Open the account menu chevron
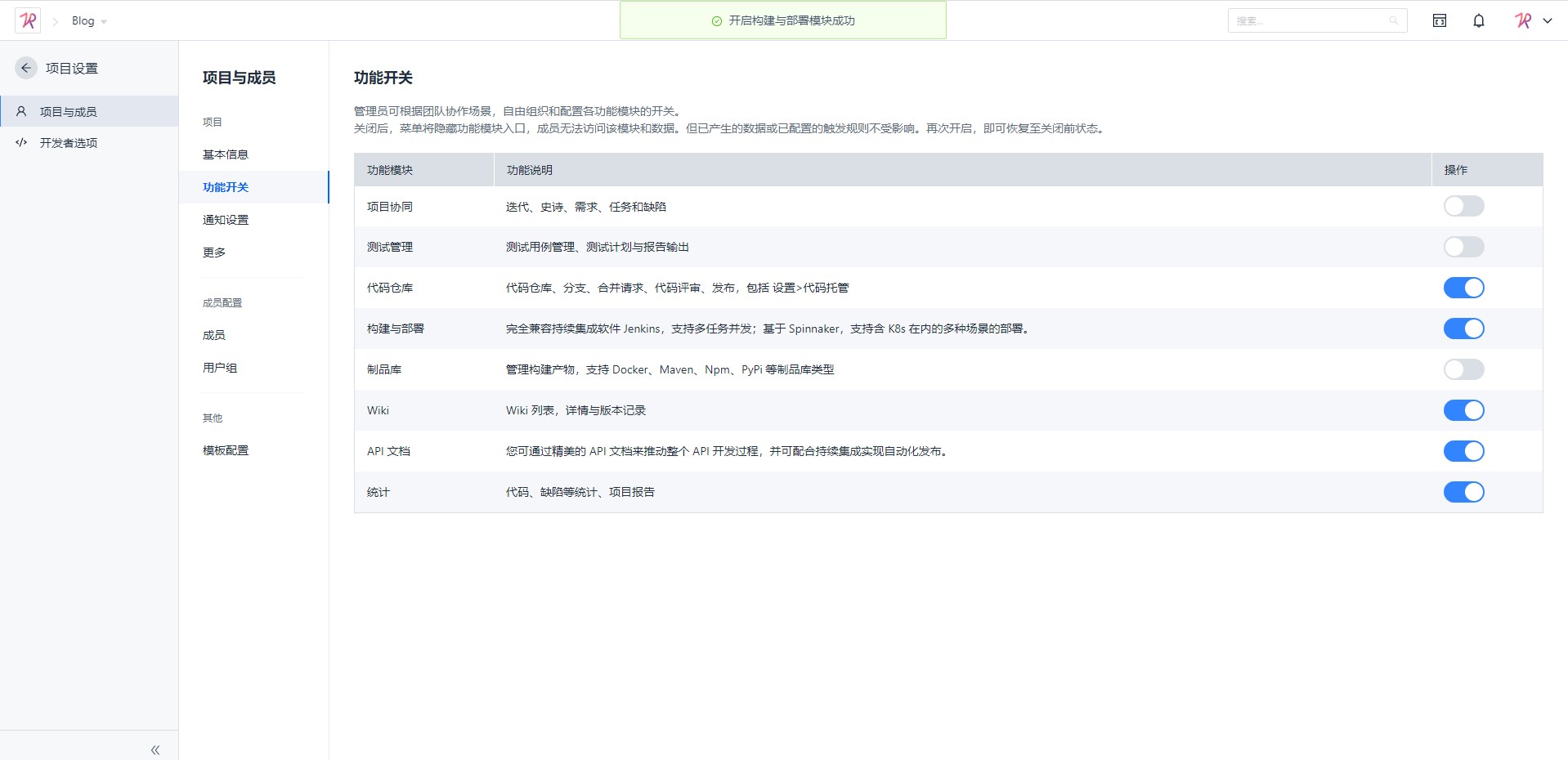This screenshot has height=760, width=1568. [1547, 20]
